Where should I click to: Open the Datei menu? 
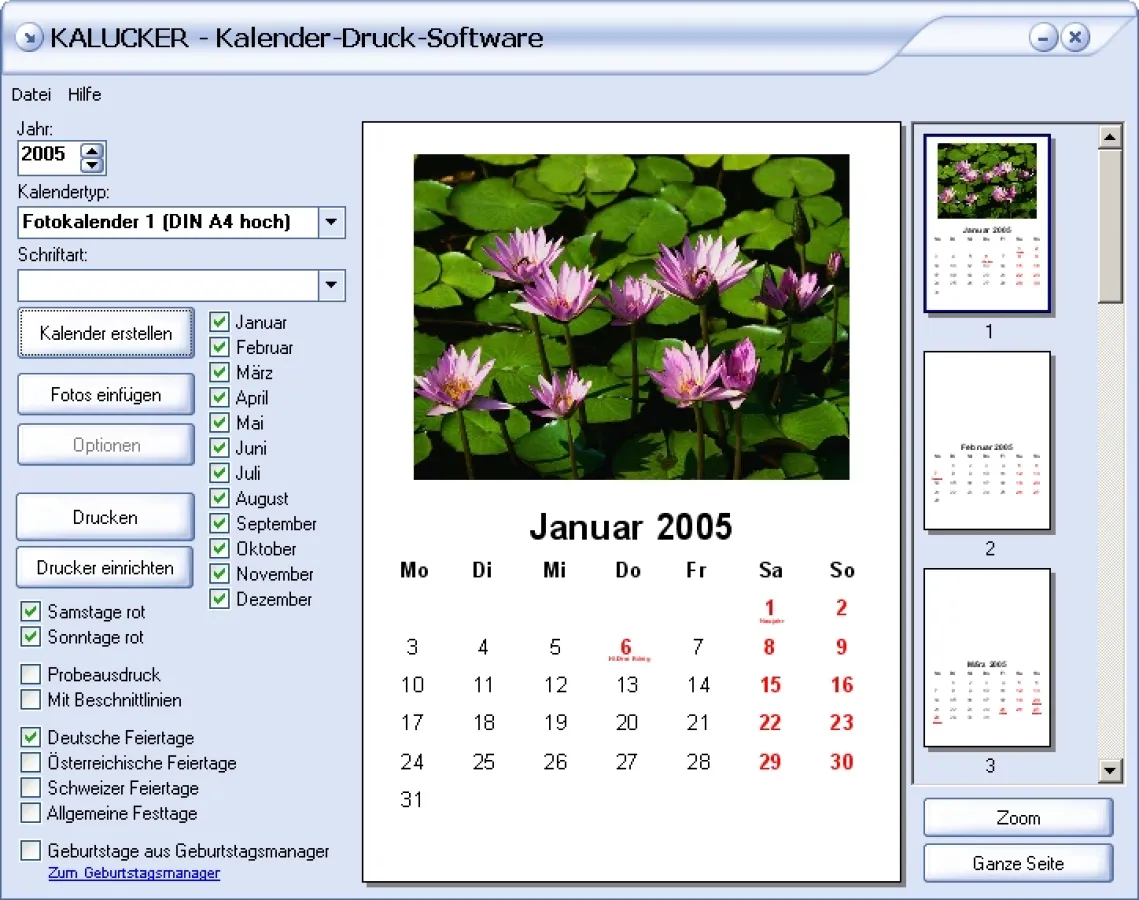pyautogui.click(x=31, y=94)
